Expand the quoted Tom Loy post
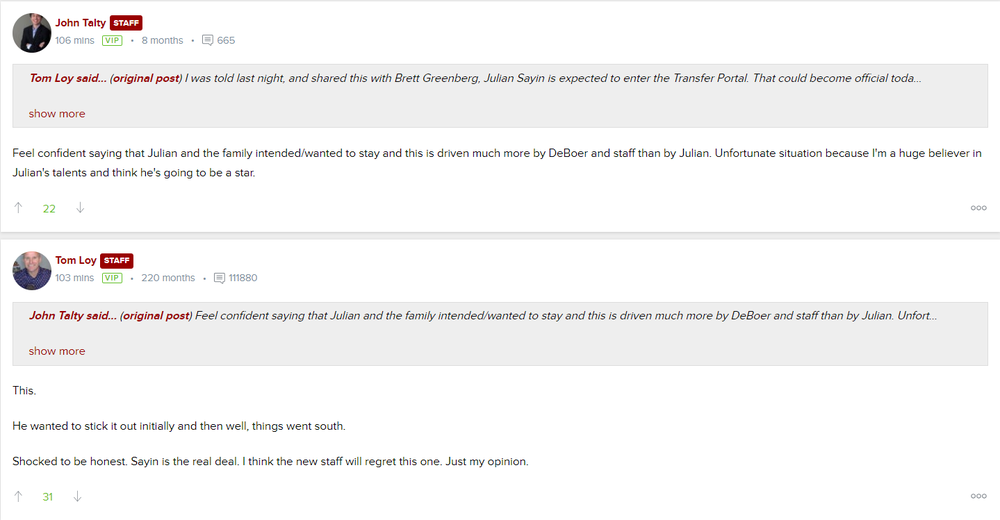The width and height of the screenshot is (1000, 520). coord(57,114)
